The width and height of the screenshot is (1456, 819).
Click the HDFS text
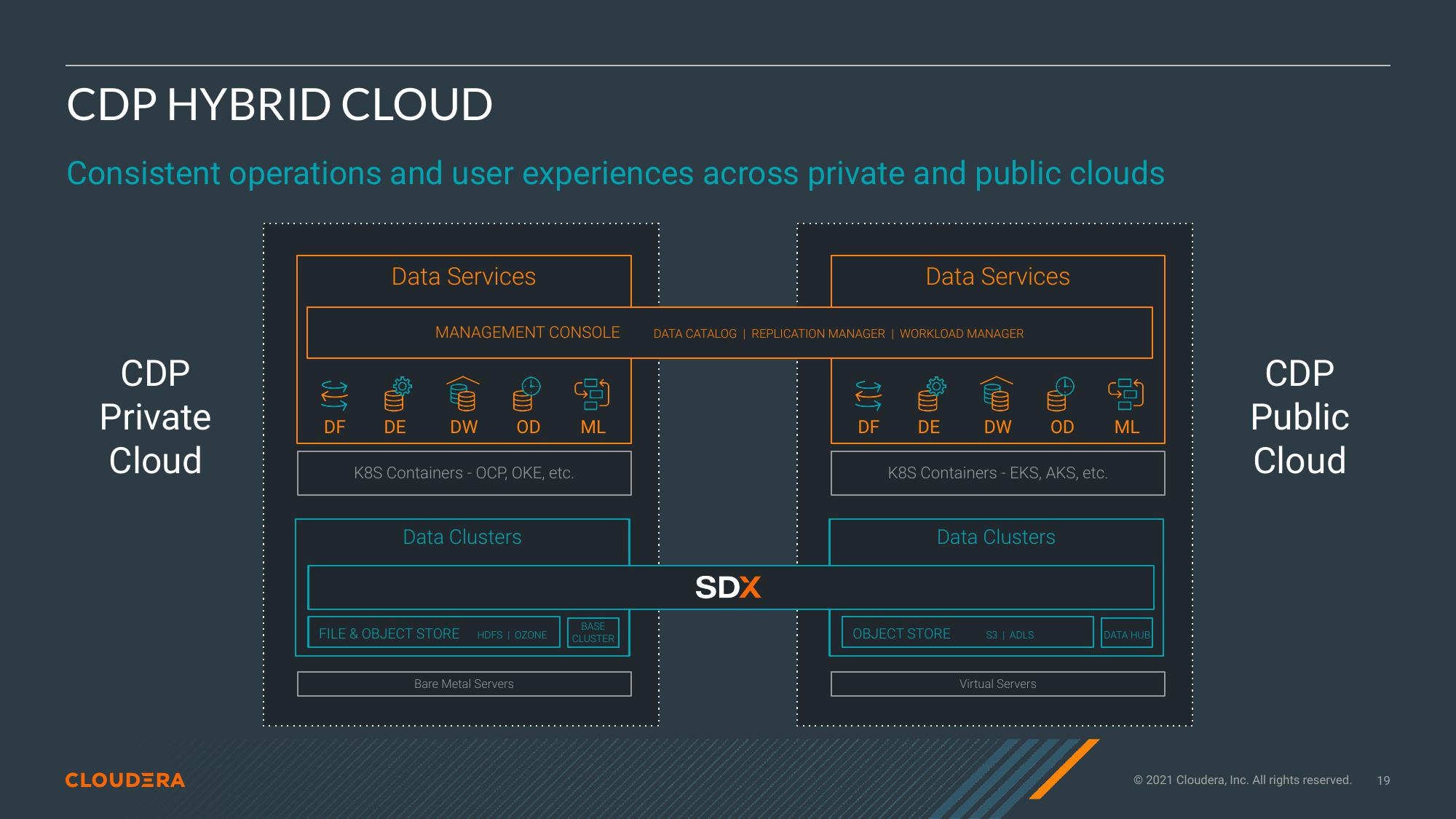pos(490,635)
